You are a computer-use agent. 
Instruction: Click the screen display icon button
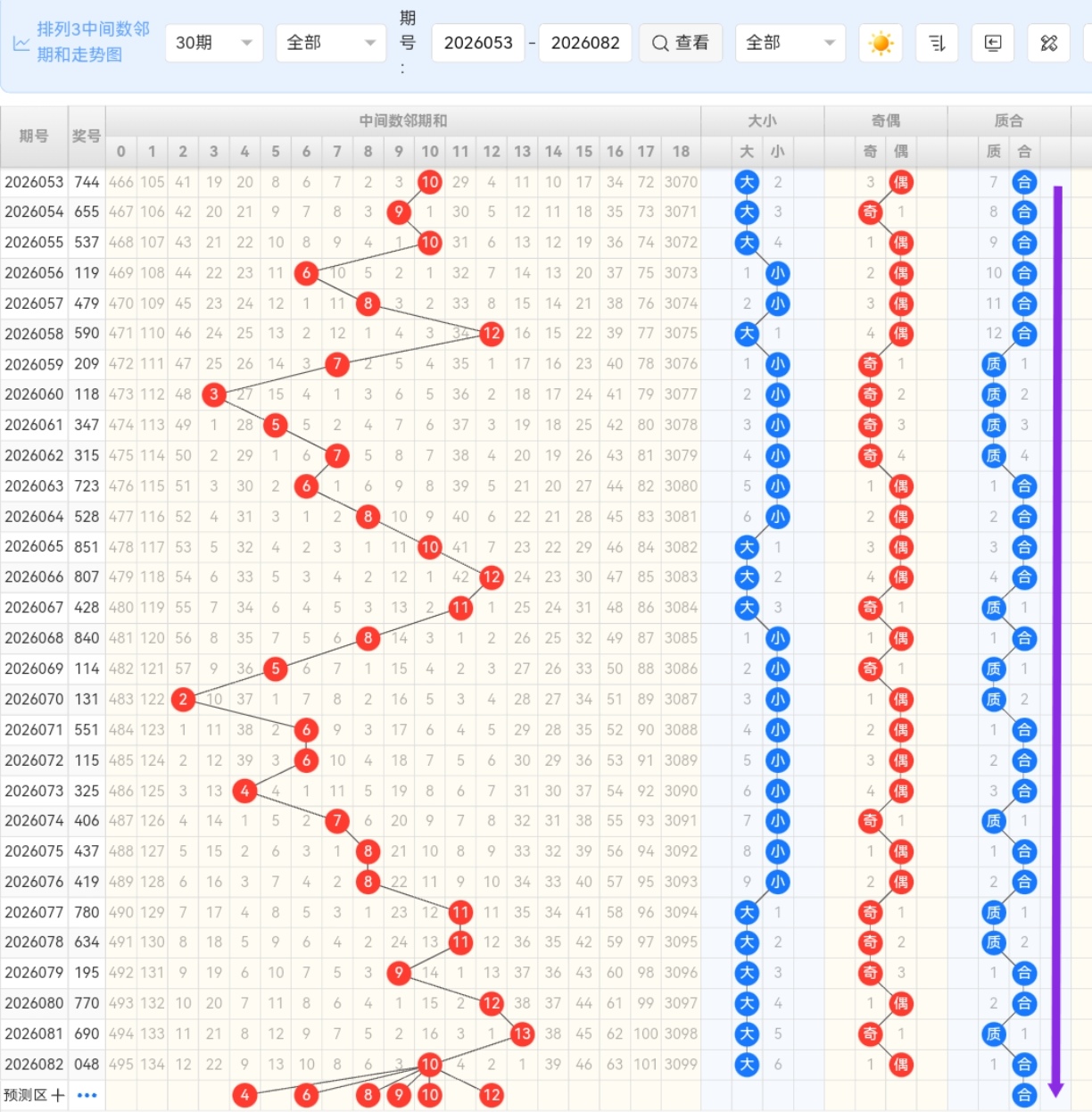(993, 43)
